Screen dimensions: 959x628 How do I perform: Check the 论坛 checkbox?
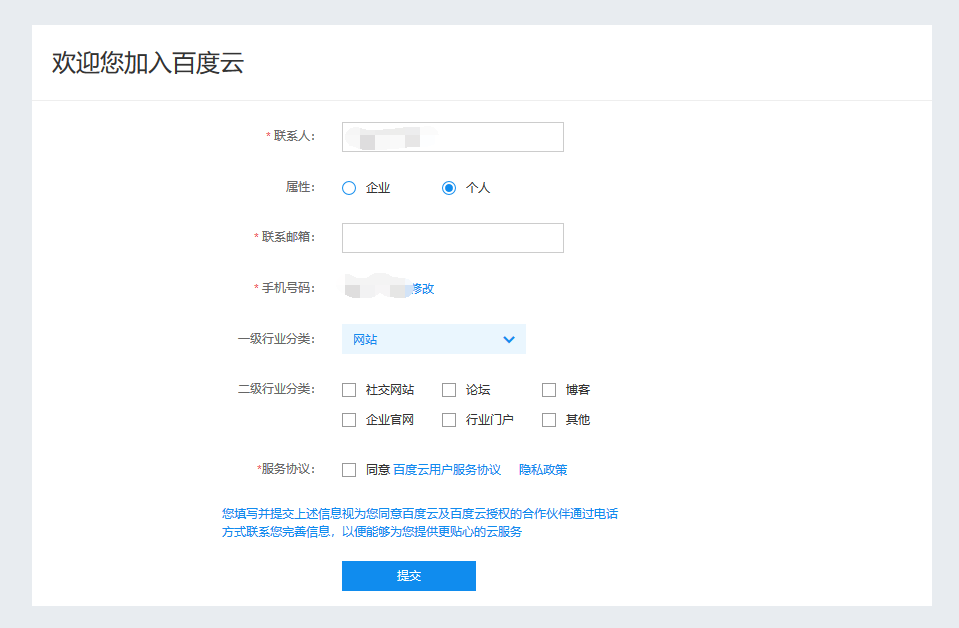[x=449, y=390]
